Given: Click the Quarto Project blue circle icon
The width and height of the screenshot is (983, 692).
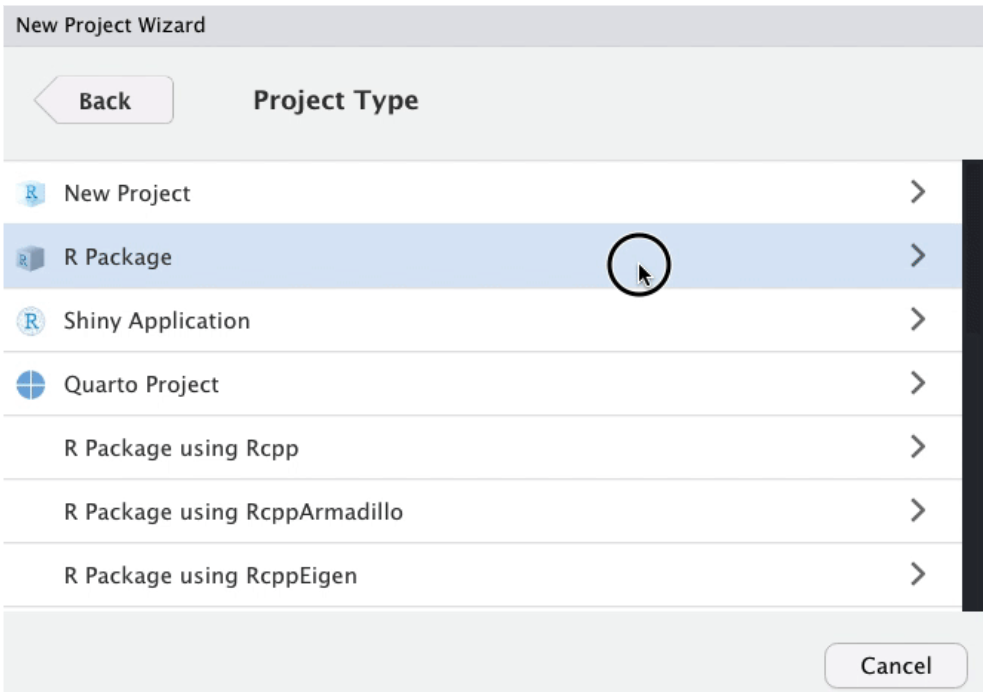Looking at the screenshot, I should pyautogui.click(x=31, y=385).
